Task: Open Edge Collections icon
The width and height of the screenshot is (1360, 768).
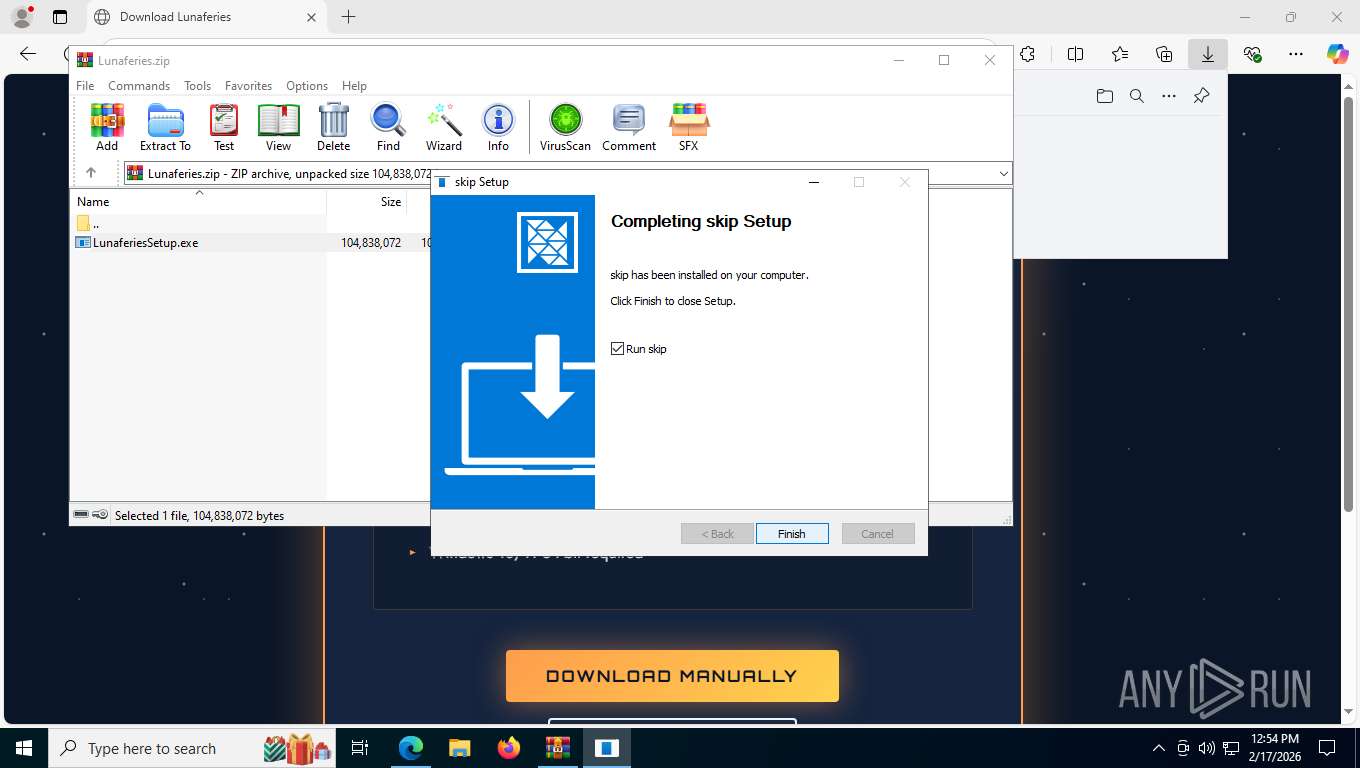Action: click(1164, 55)
